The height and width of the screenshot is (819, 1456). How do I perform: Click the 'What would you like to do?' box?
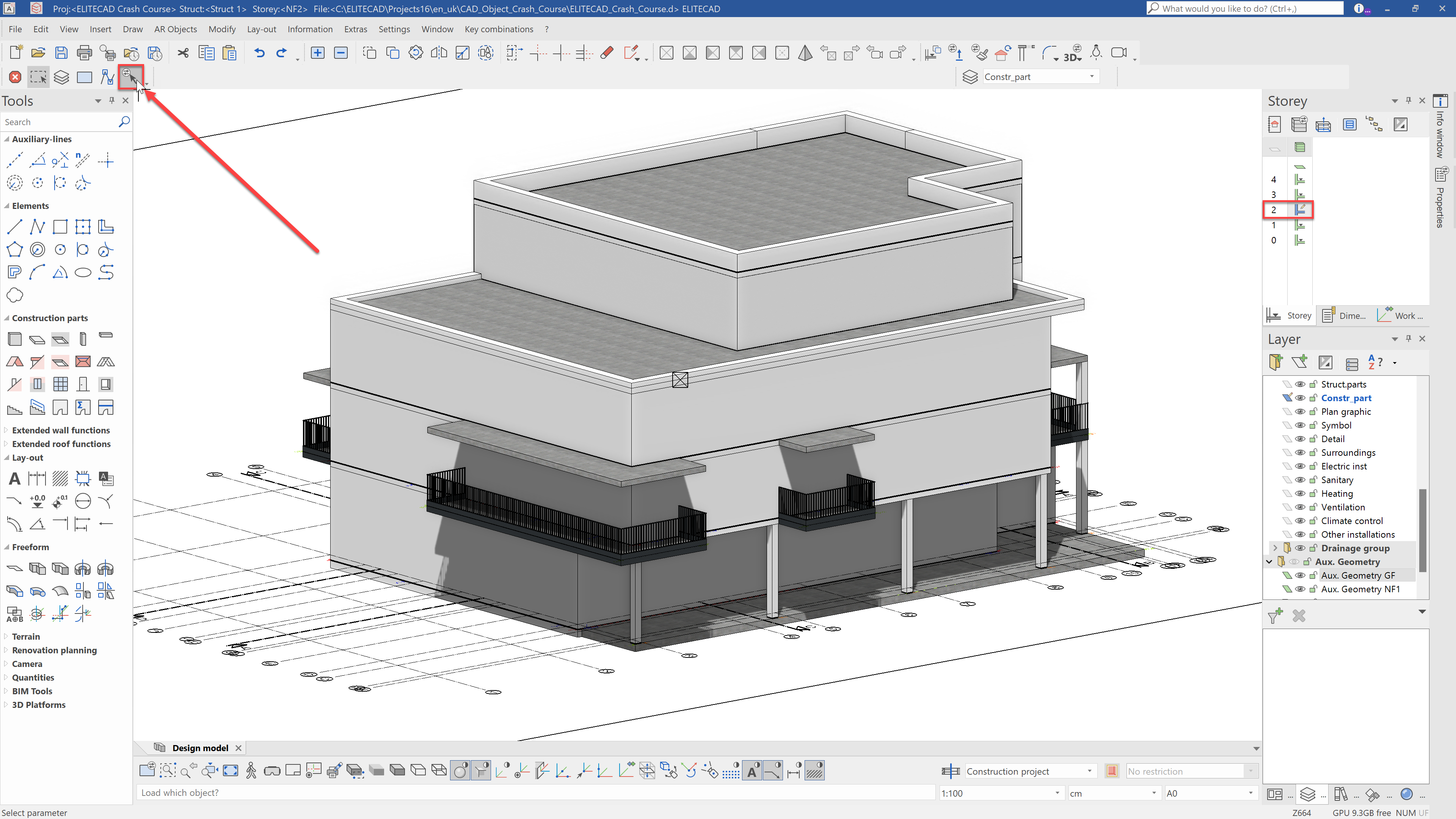pyautogui.click(x=1244, y=8)
